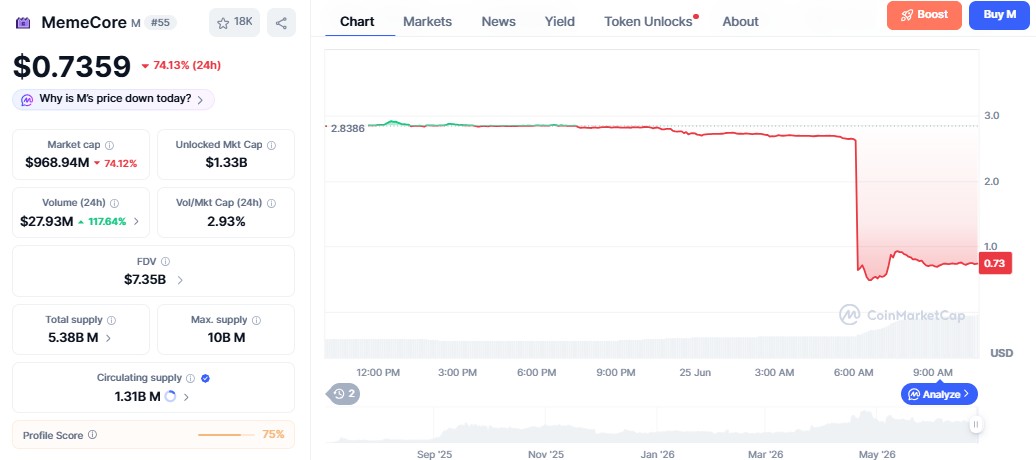The width and height of the screenshot is (1036, 460).
Task: Click the 10B M max supply value
Action: point(226,338)
